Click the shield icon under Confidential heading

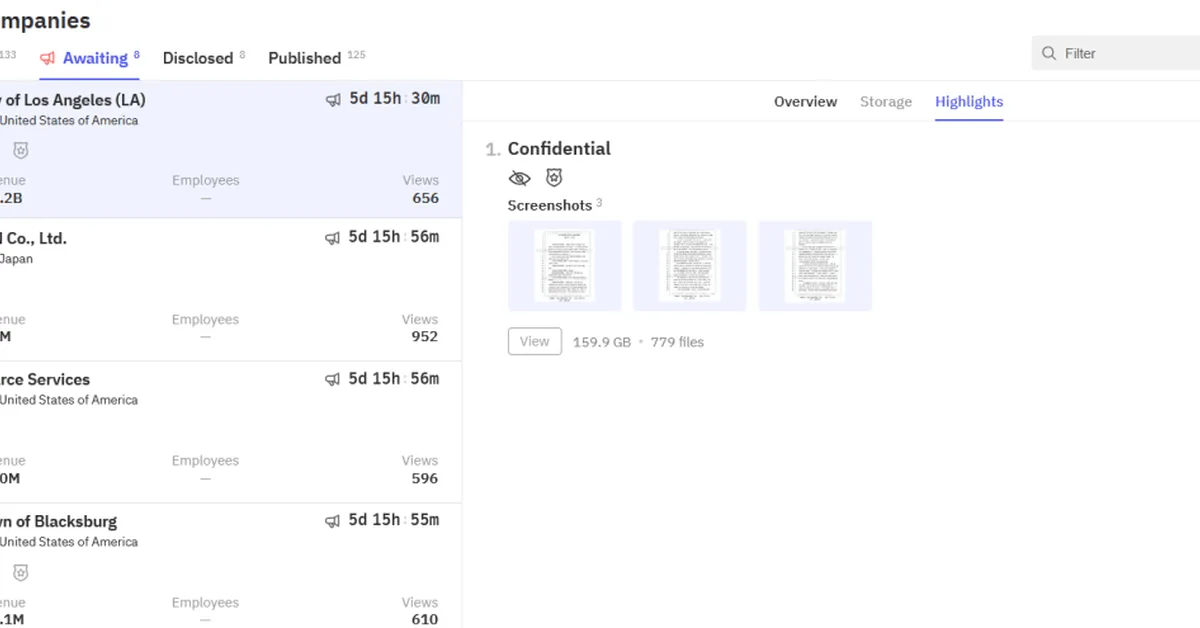(554, 178)
